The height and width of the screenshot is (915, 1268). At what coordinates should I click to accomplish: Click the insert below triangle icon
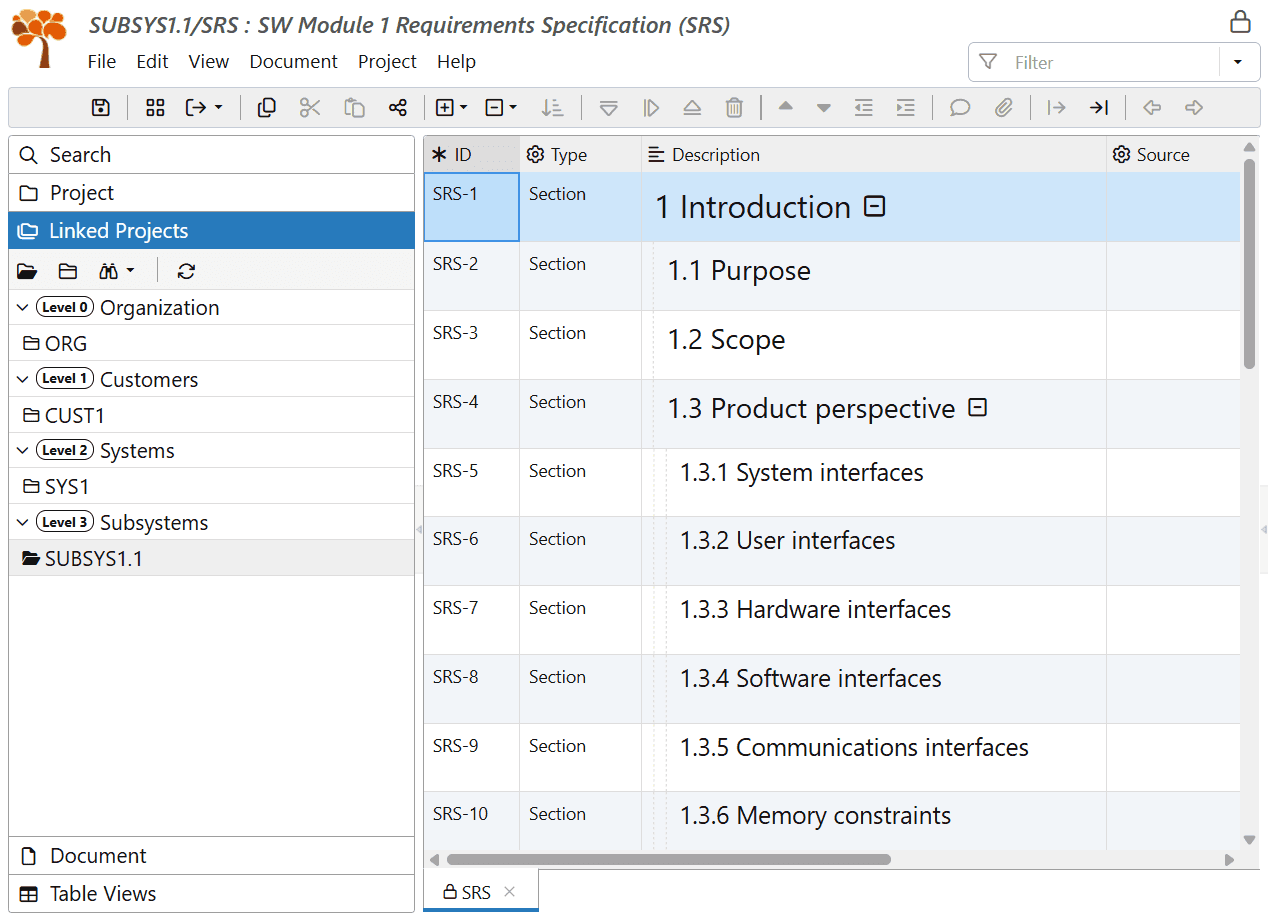[x=608, y=108]
